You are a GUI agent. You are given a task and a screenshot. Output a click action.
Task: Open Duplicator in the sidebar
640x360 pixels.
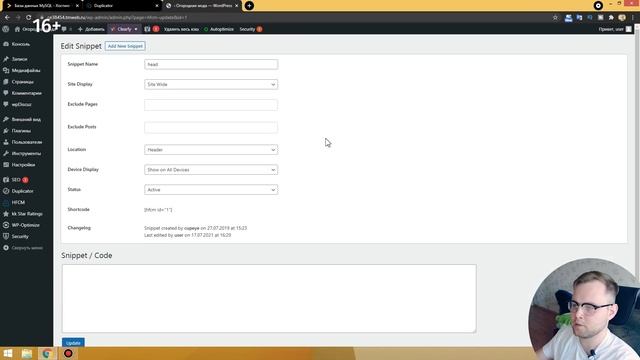pos(22,191)
